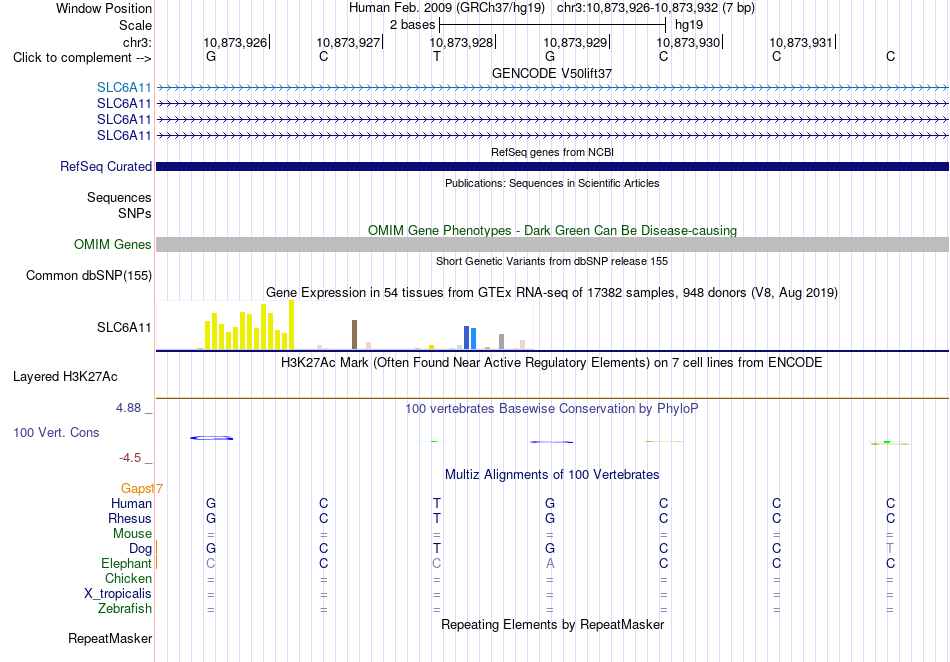Click the 4.88 PhyloP upper limit value
This screenshot has height=662, width=950.
pos(128,408)
